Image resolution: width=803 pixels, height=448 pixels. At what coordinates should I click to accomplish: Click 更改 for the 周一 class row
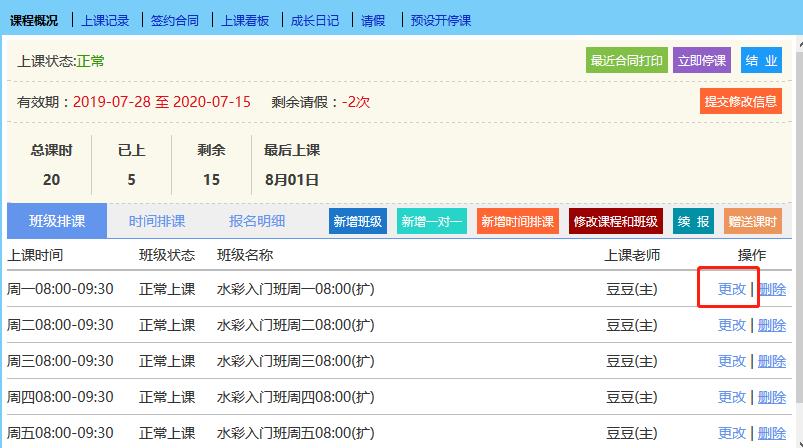click(x=732, y=289)
